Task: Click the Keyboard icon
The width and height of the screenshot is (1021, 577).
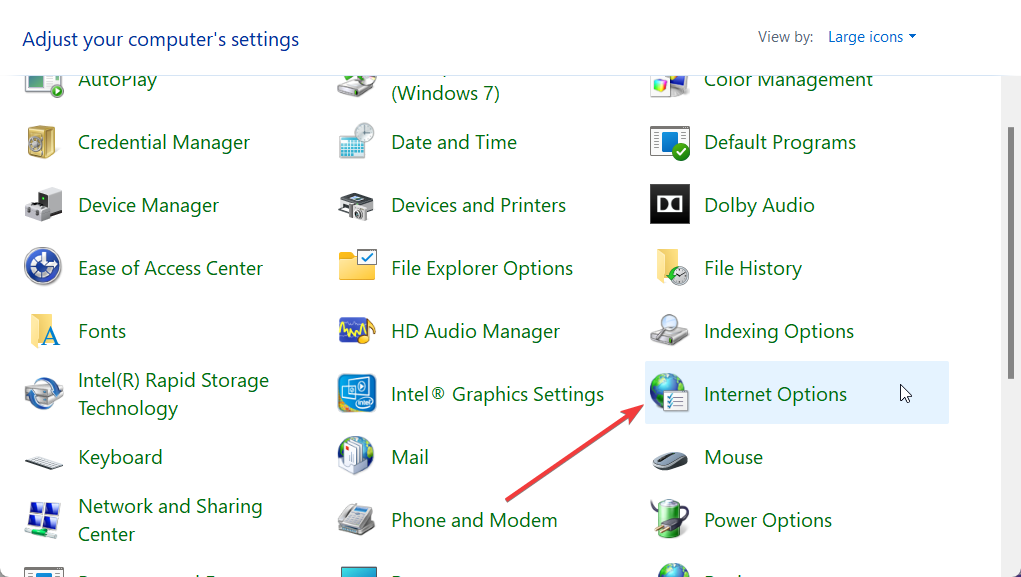Action: pyautogui.click(x=44, y=462)
